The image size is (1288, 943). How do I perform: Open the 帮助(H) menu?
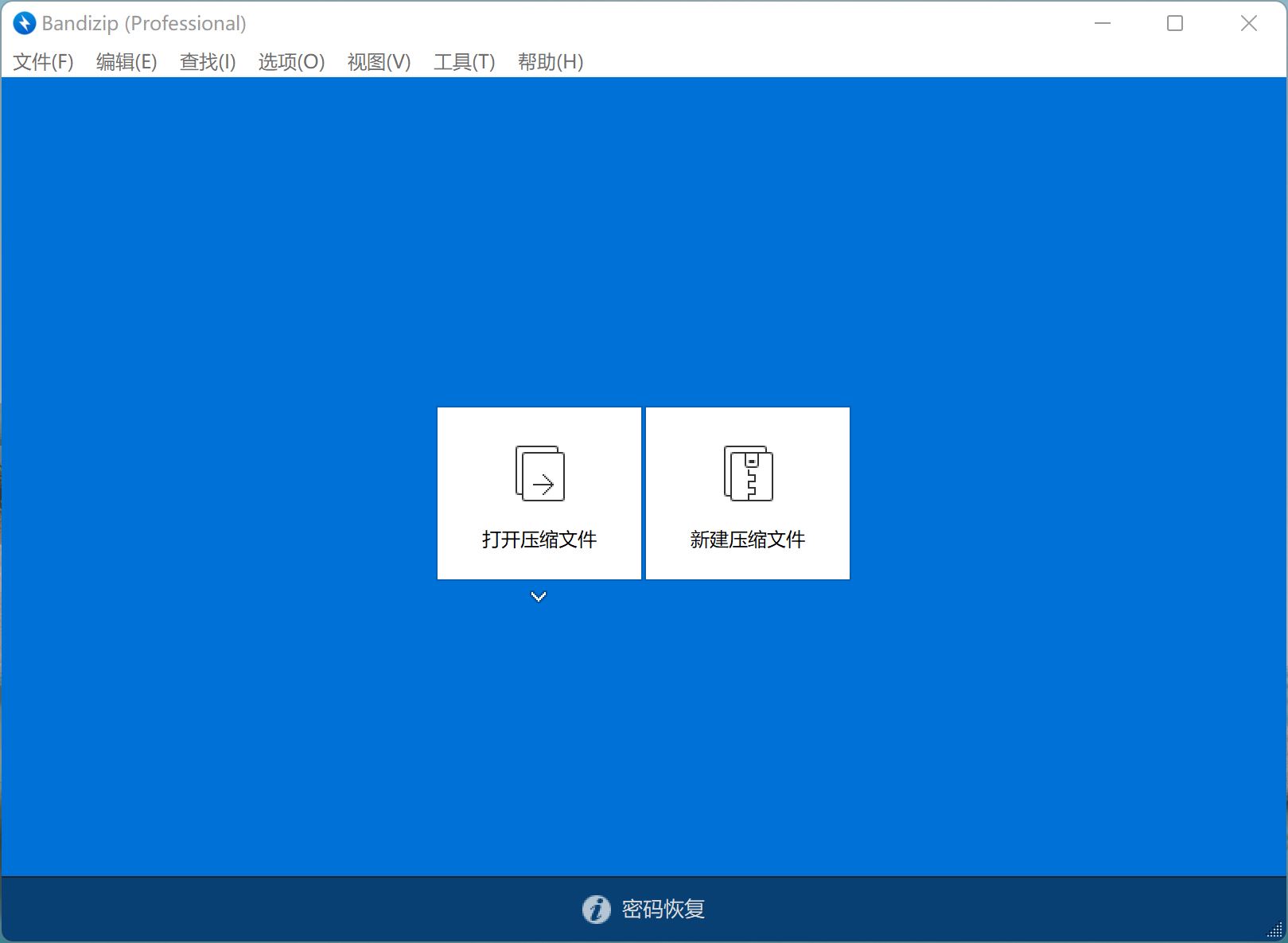(549, 61)
